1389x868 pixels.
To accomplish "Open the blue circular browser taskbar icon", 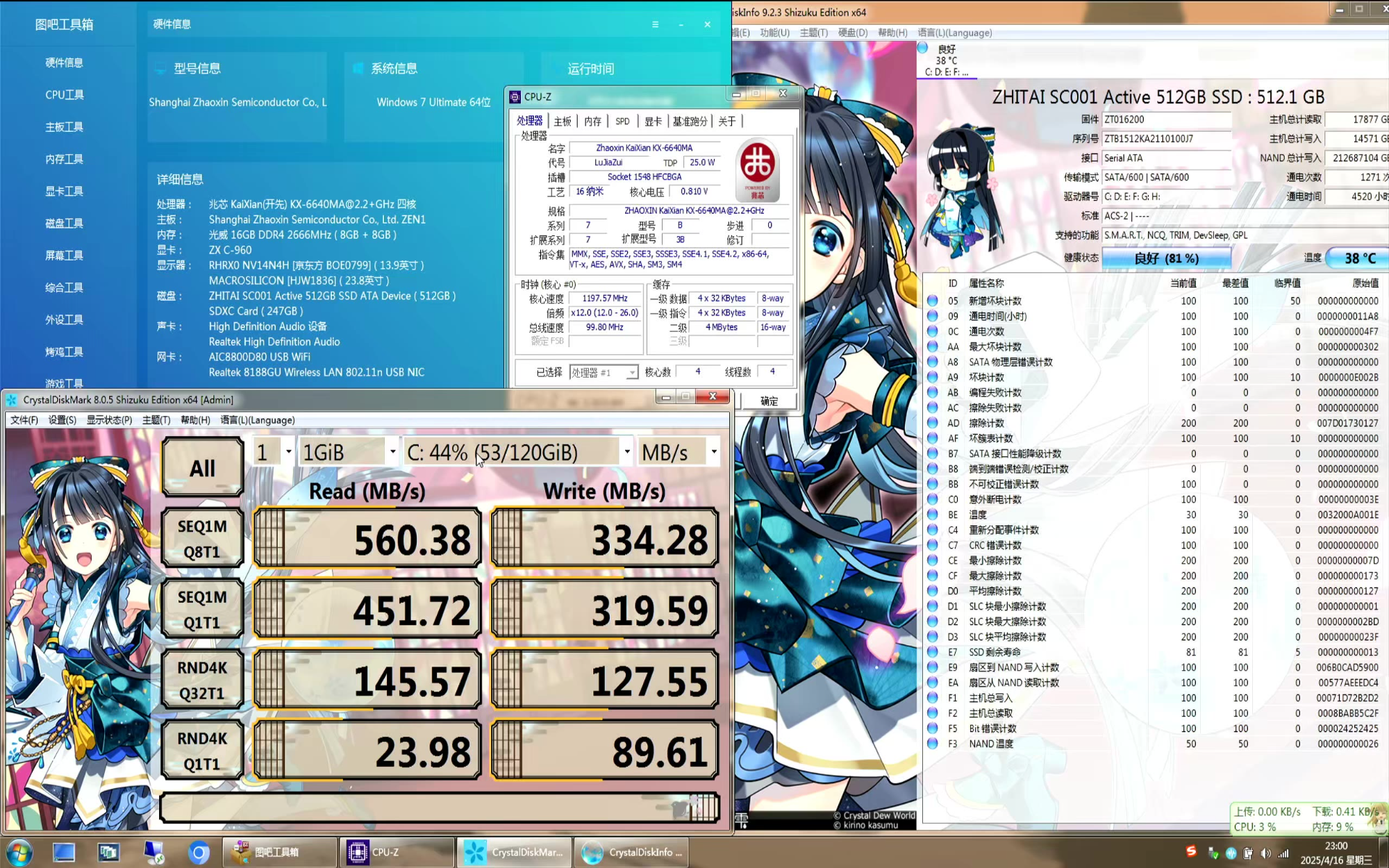I will click(x=199, y=852).
